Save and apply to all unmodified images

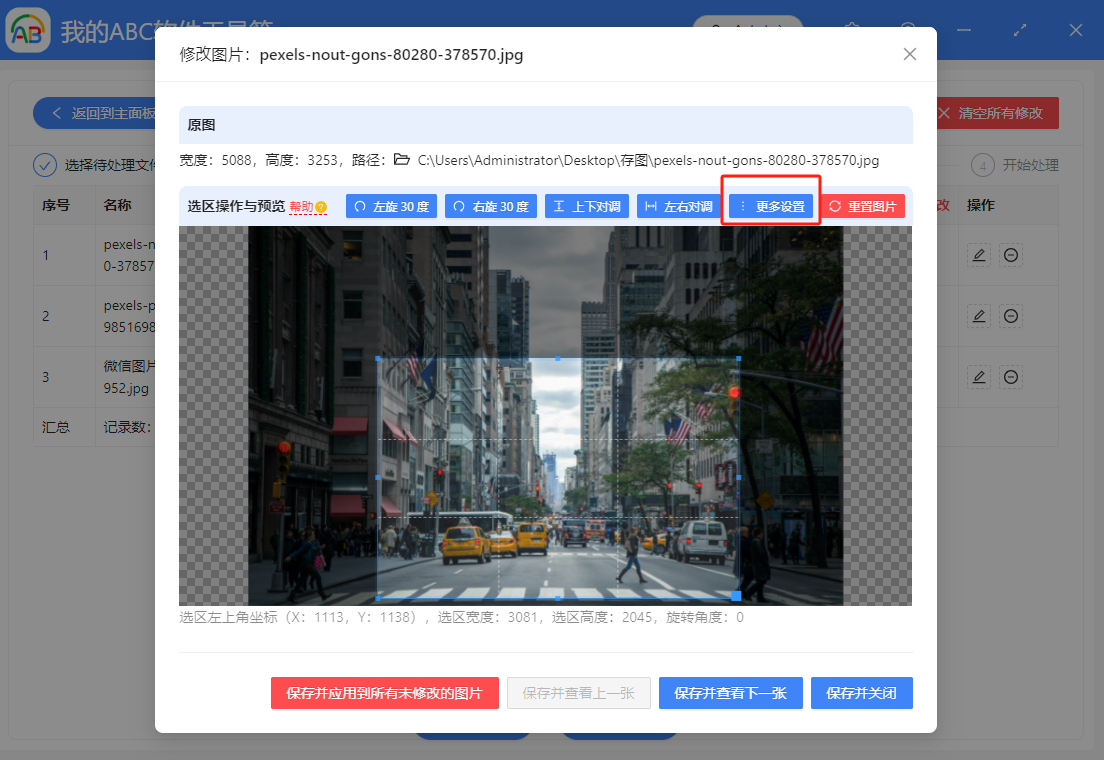pos(385,693)
